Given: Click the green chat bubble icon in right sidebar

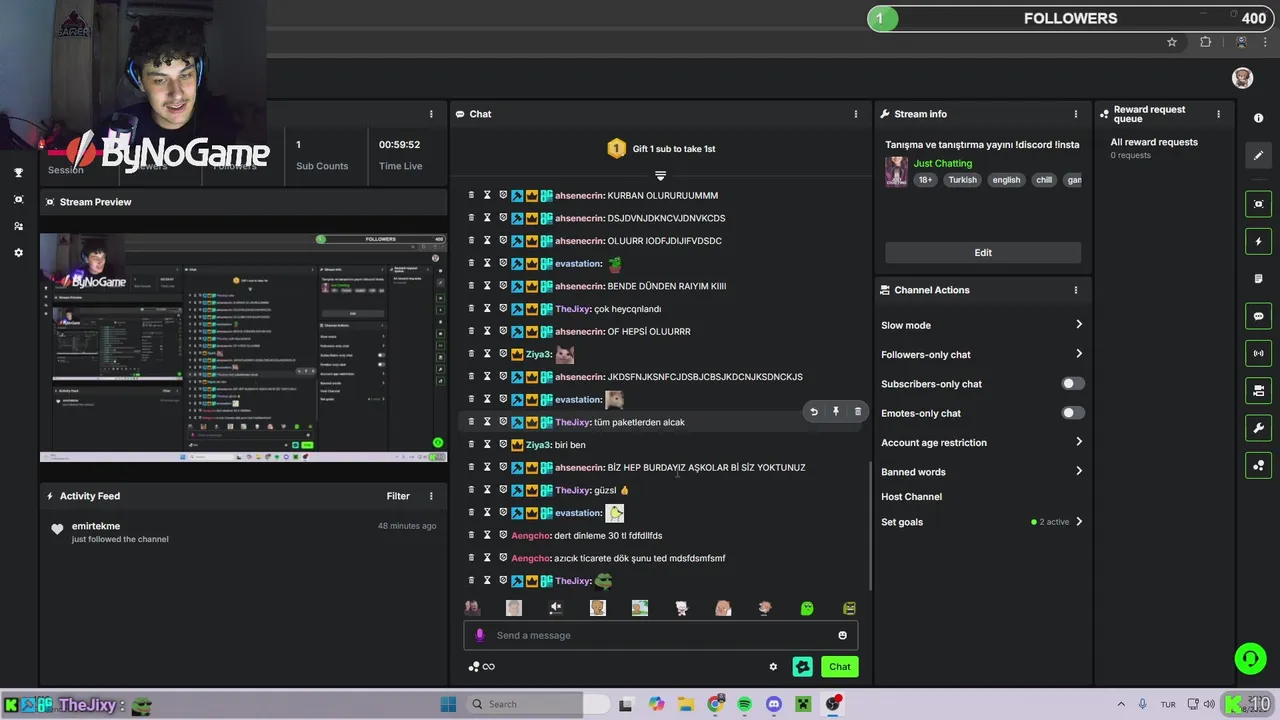Looking at the screenshot, I should 1258,316.
